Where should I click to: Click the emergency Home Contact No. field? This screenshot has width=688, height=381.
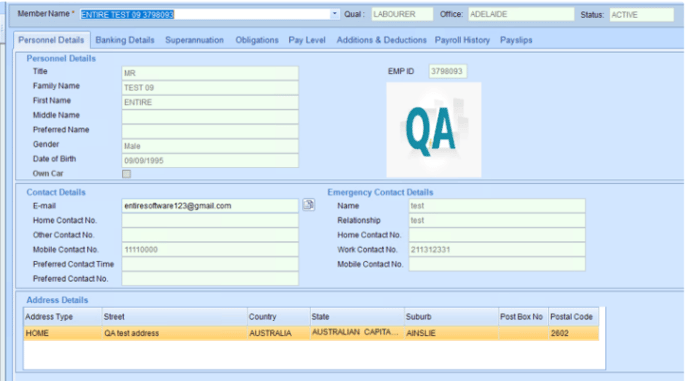point(497,235)
